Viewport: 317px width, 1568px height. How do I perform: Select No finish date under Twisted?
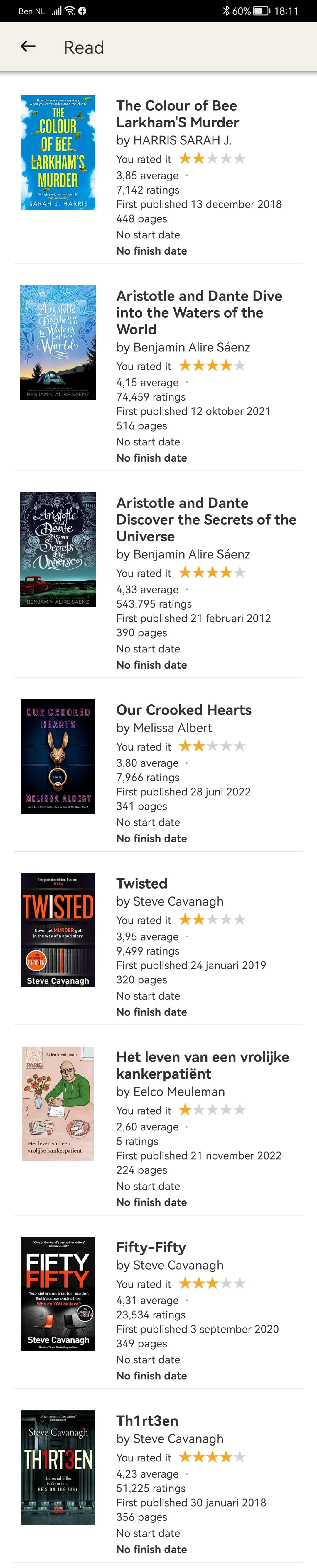[151, 1012]
